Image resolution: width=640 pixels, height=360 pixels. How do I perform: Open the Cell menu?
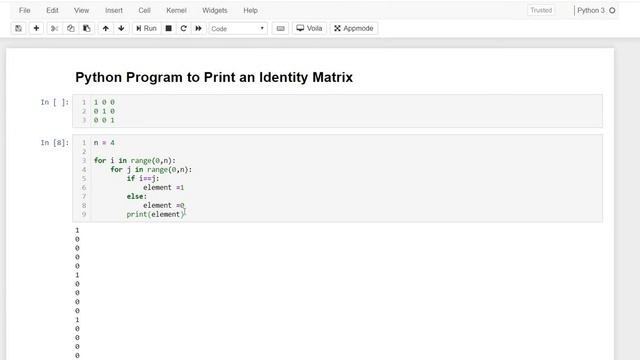coord(144,10)
